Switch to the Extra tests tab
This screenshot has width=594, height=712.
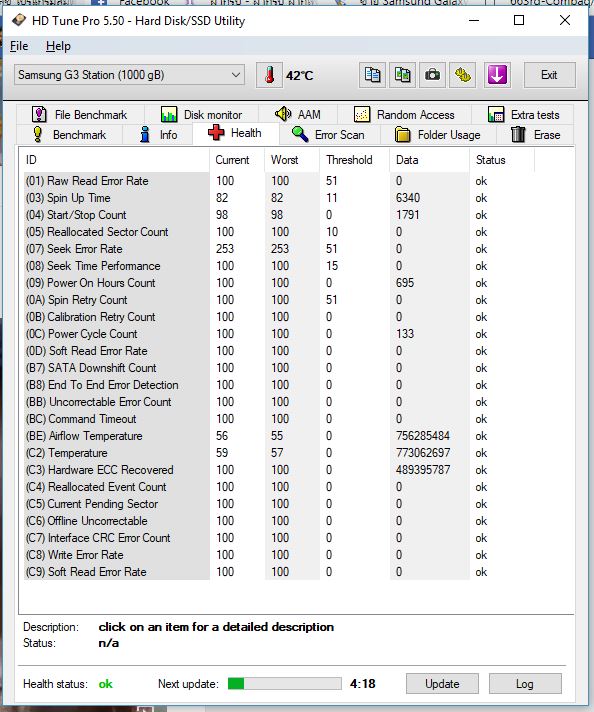[523, 114]
